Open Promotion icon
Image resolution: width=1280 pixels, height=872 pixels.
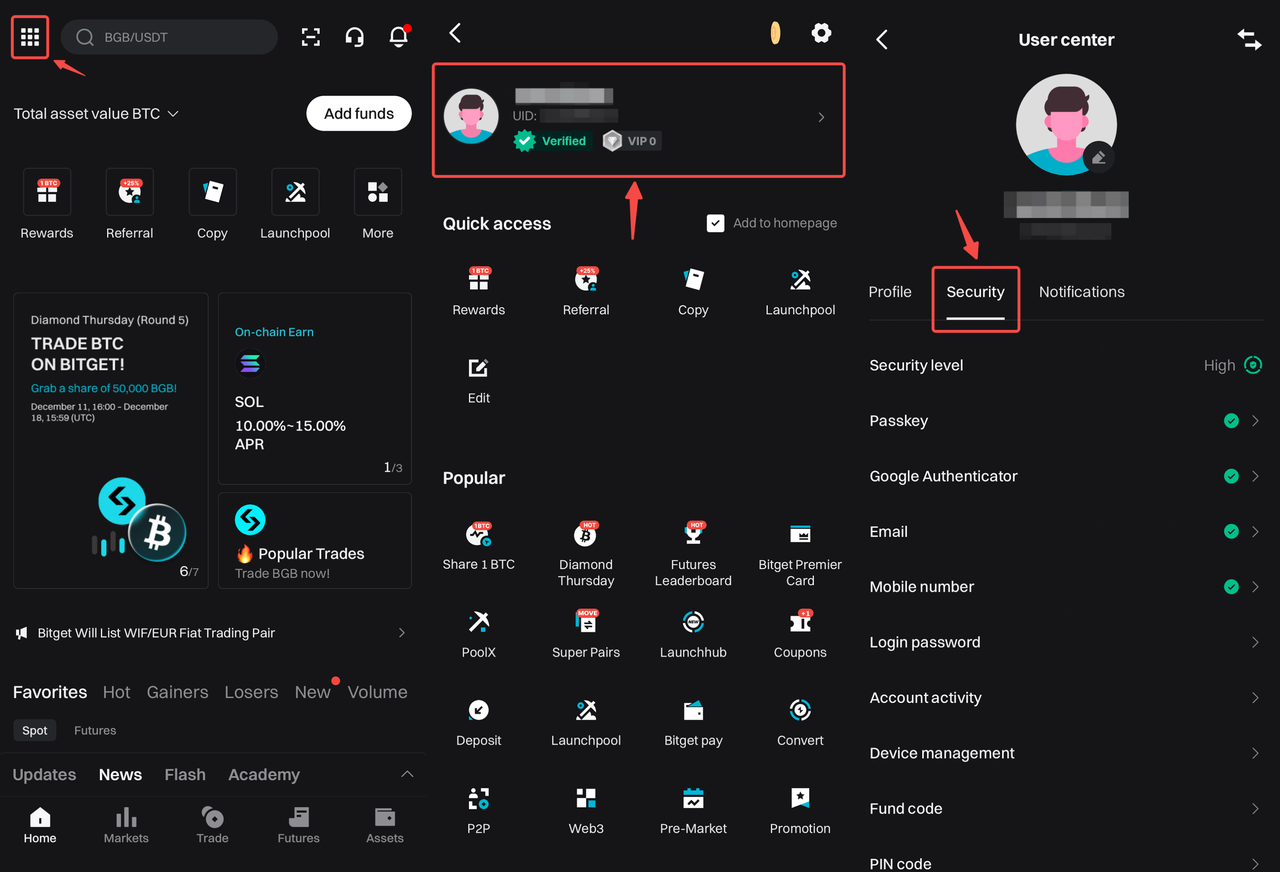point(800,799)
